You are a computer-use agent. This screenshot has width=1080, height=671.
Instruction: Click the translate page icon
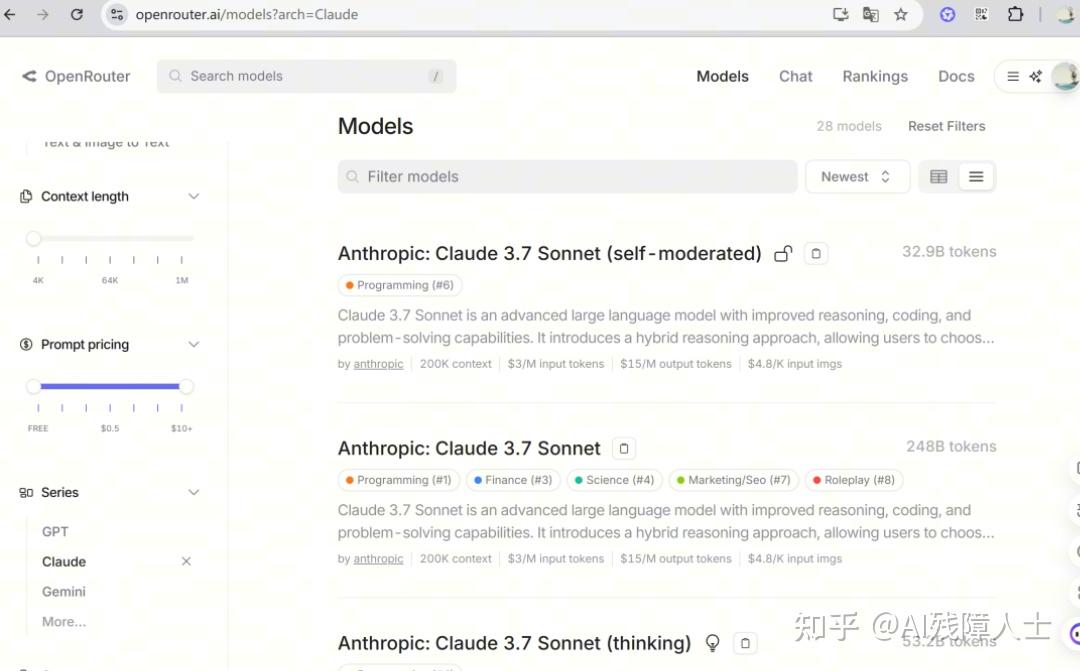pyautogui.click(x=871, y=14)
